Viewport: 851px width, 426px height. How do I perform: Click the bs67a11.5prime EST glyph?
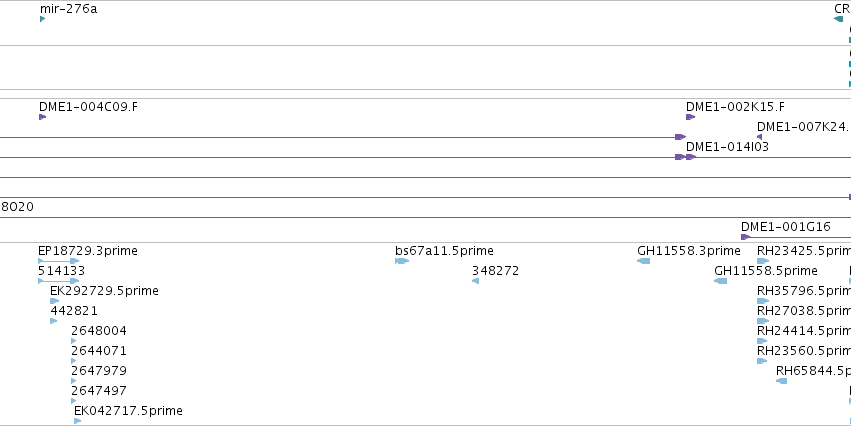402,261
